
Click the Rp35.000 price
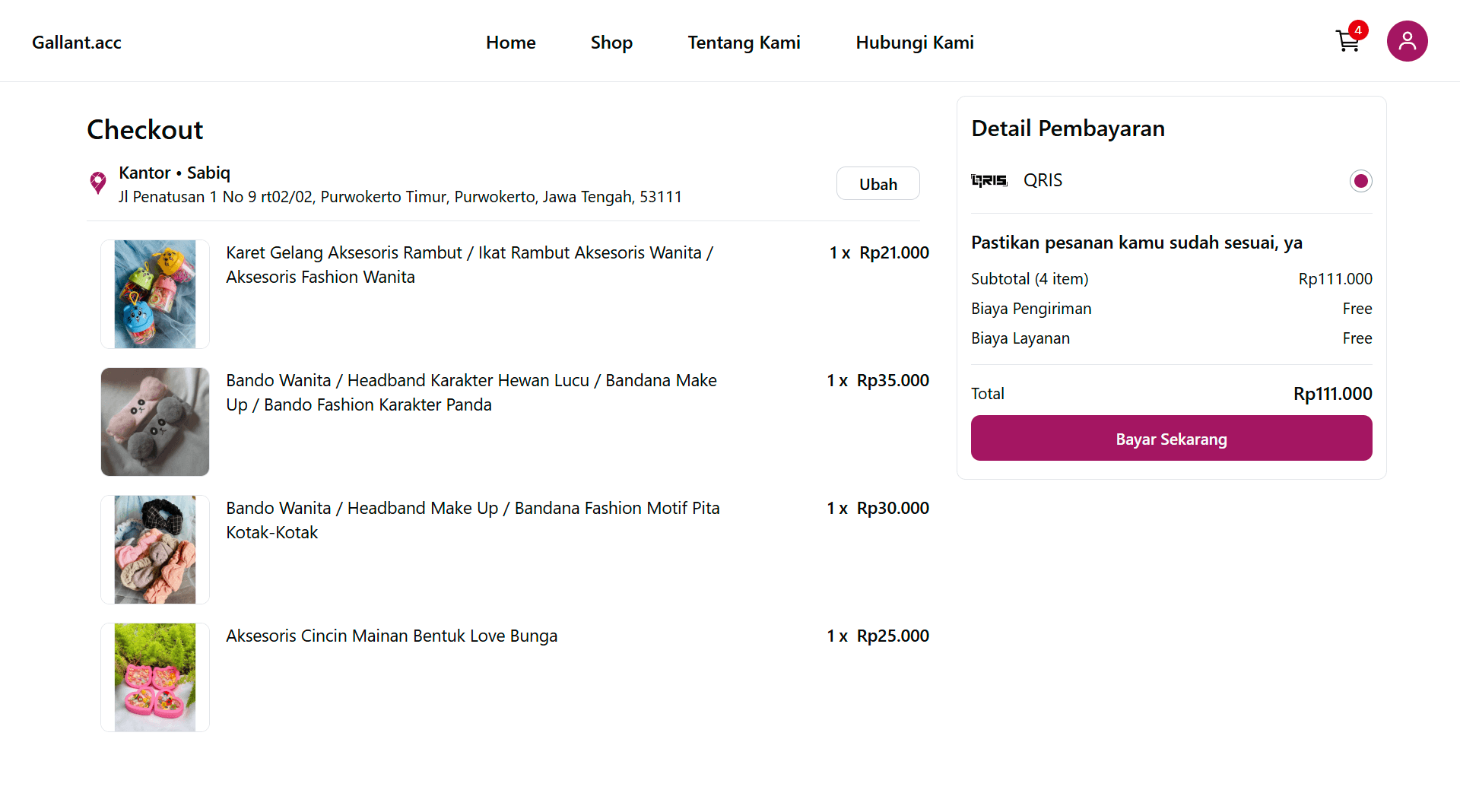tap(893, 380)
